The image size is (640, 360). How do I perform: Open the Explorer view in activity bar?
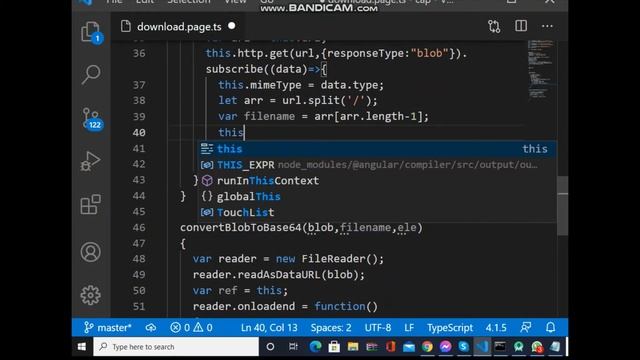[x=90, y=31]
